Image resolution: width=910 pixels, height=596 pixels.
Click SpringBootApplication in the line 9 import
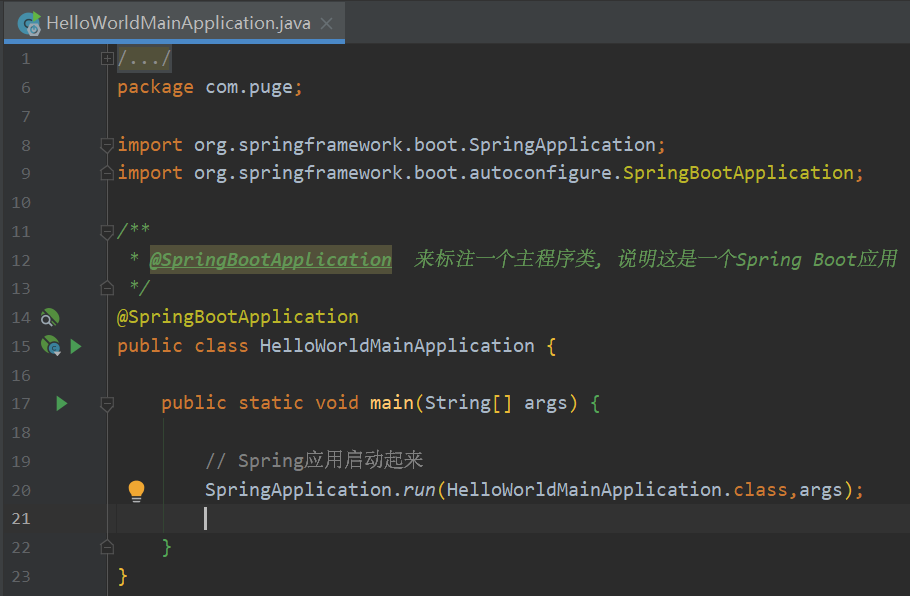738,173
